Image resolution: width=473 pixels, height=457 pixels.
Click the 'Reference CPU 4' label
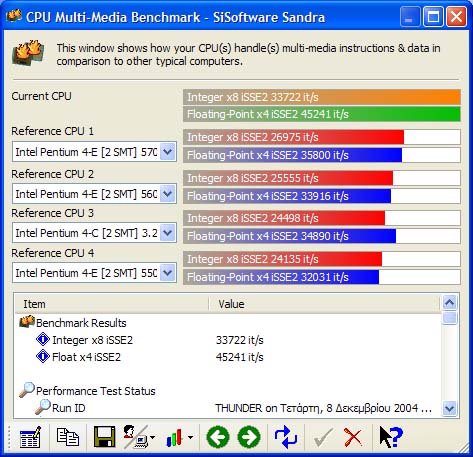(52, 253)
